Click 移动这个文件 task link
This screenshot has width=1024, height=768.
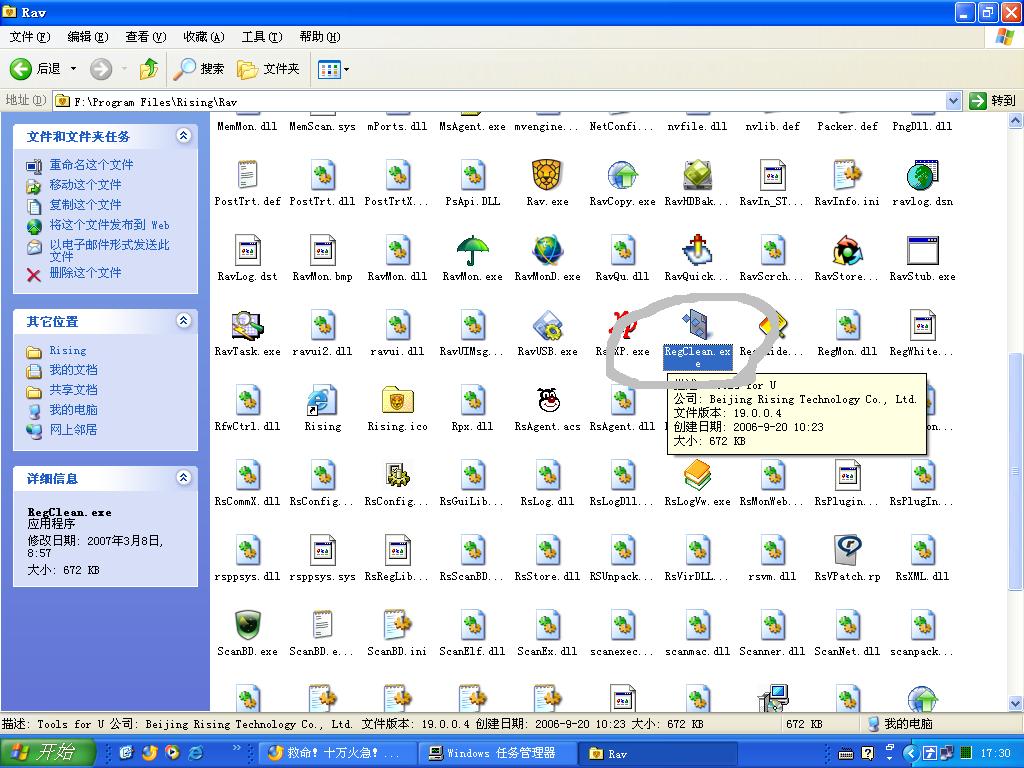(86, 185)
